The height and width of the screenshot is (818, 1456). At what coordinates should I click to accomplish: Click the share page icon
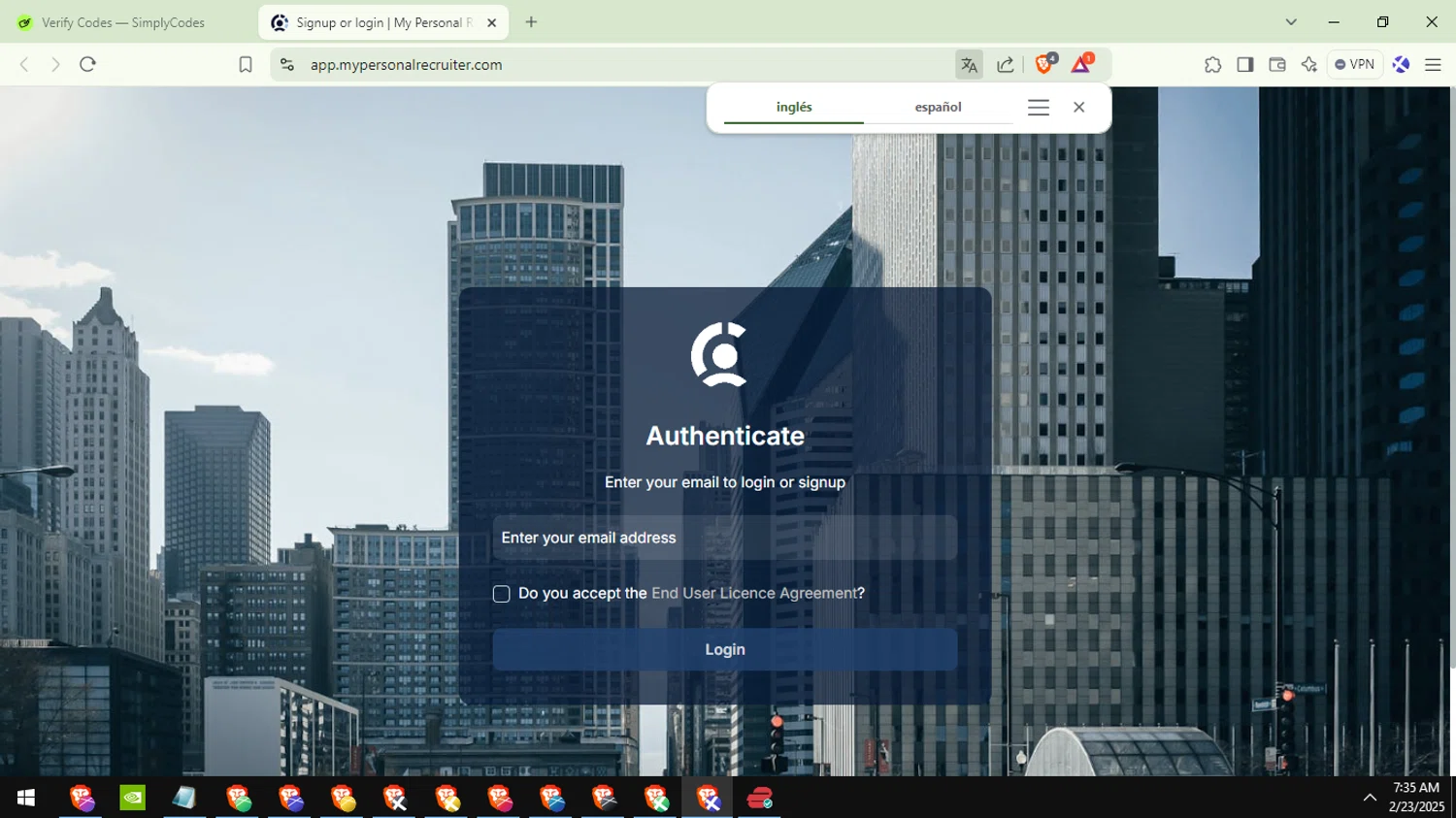pyautogui.click(x=1006, y=65)
